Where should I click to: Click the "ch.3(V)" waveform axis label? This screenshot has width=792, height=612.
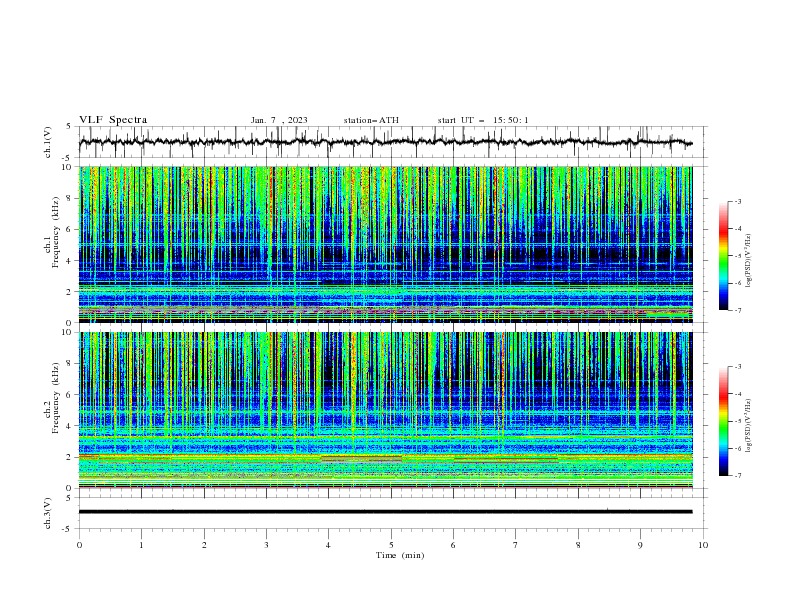(48, 513)
